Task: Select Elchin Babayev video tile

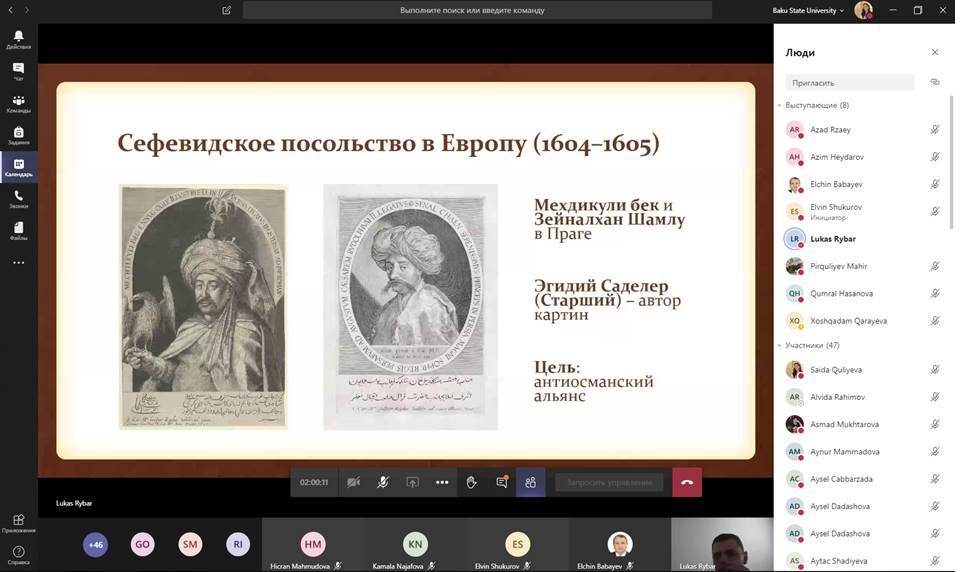Action: (x=620, y=545)
